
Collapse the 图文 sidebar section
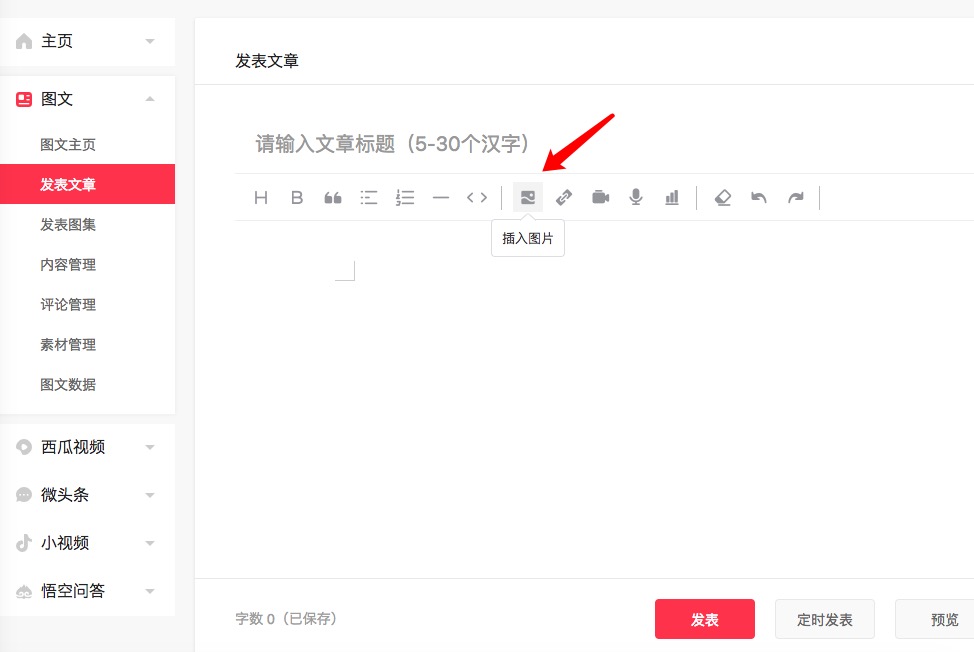[150, 99]
